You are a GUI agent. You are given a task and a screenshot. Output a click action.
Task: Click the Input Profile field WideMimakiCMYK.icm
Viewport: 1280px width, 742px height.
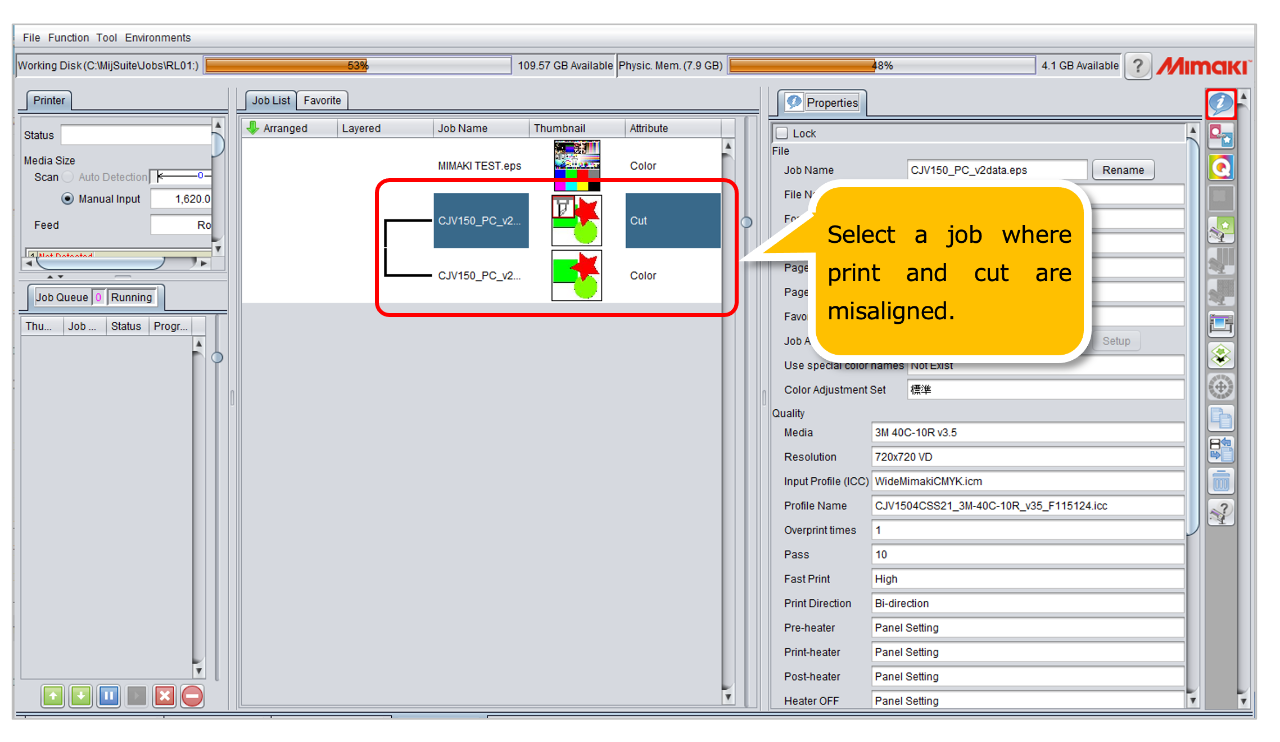click(1028, 481)
